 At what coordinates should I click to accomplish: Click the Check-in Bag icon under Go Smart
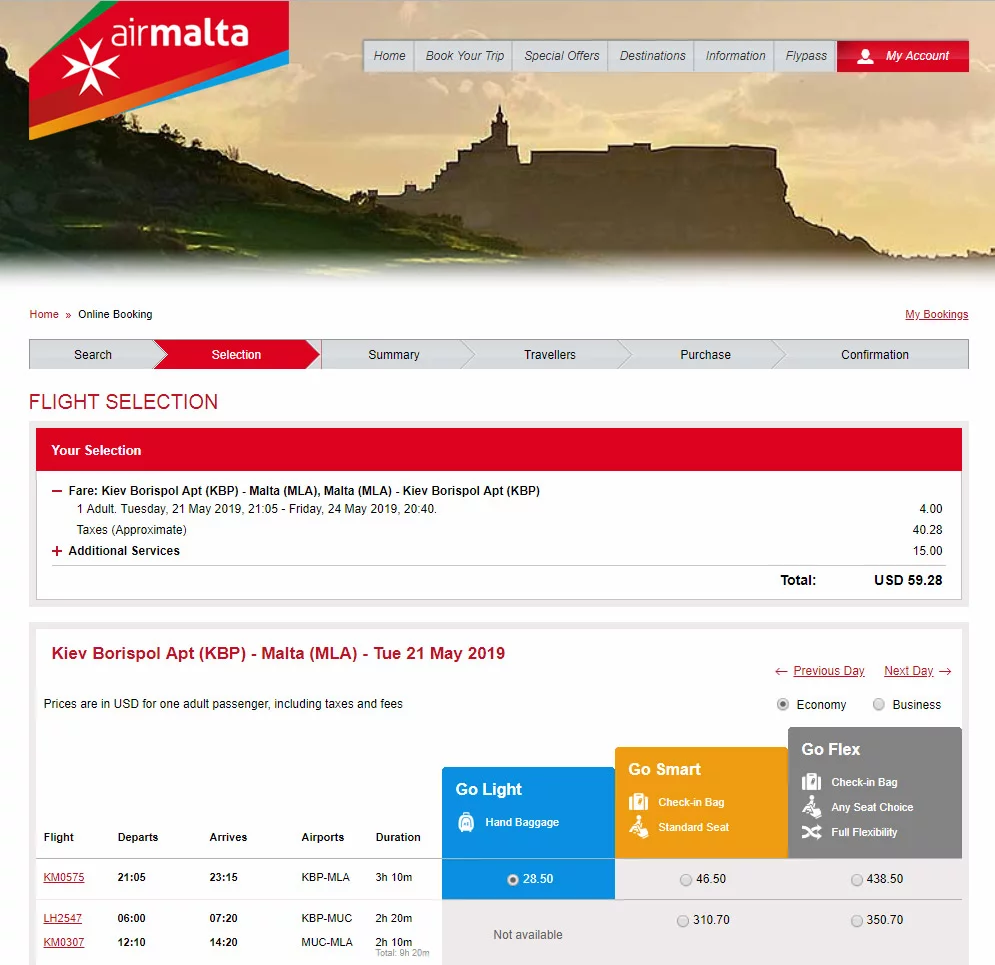638,802
